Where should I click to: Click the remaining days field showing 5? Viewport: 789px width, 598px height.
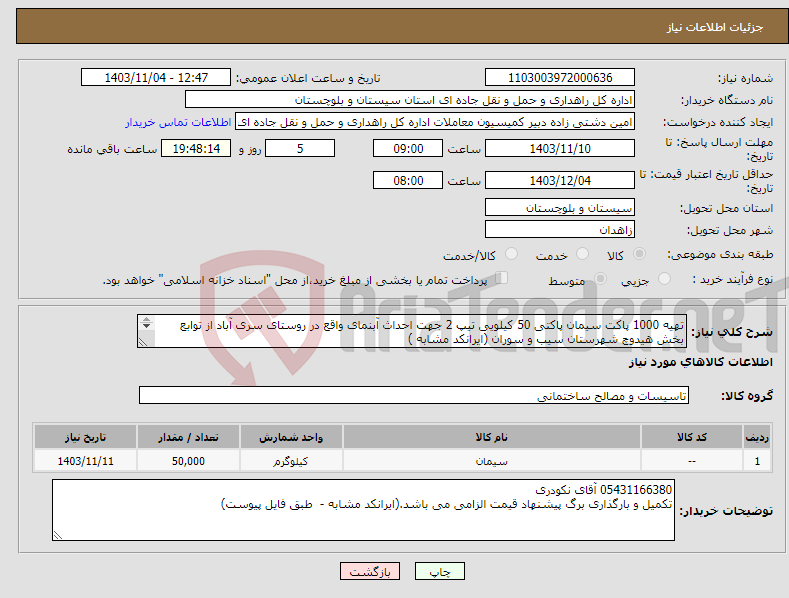point(300,148)
